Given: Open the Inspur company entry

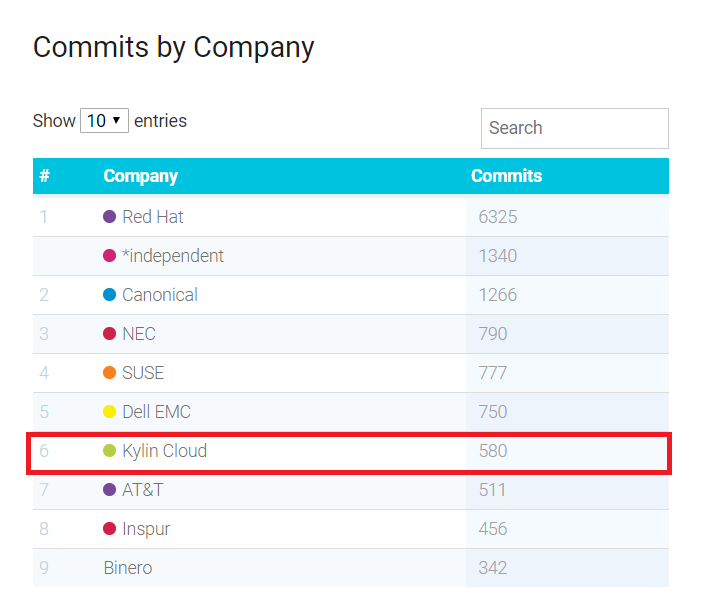Looking at the screenshot, I should tap(146, 529).
